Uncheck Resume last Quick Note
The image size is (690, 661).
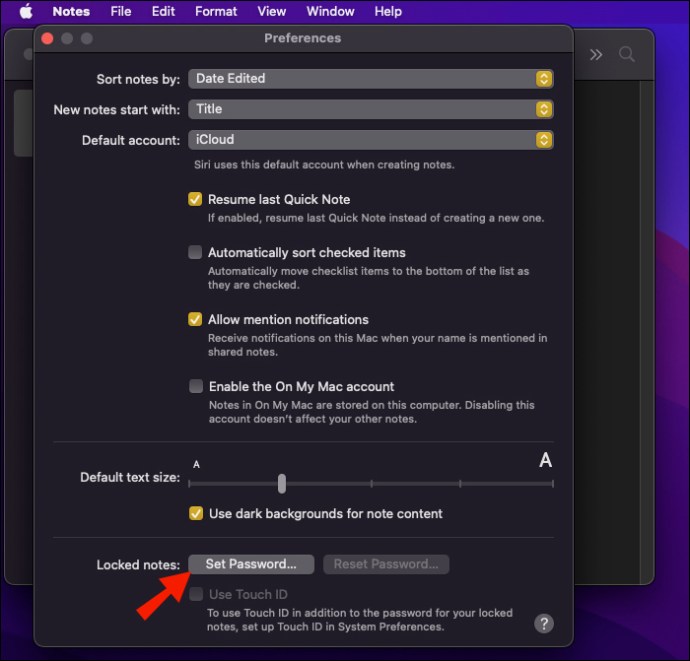pos(195,199)
